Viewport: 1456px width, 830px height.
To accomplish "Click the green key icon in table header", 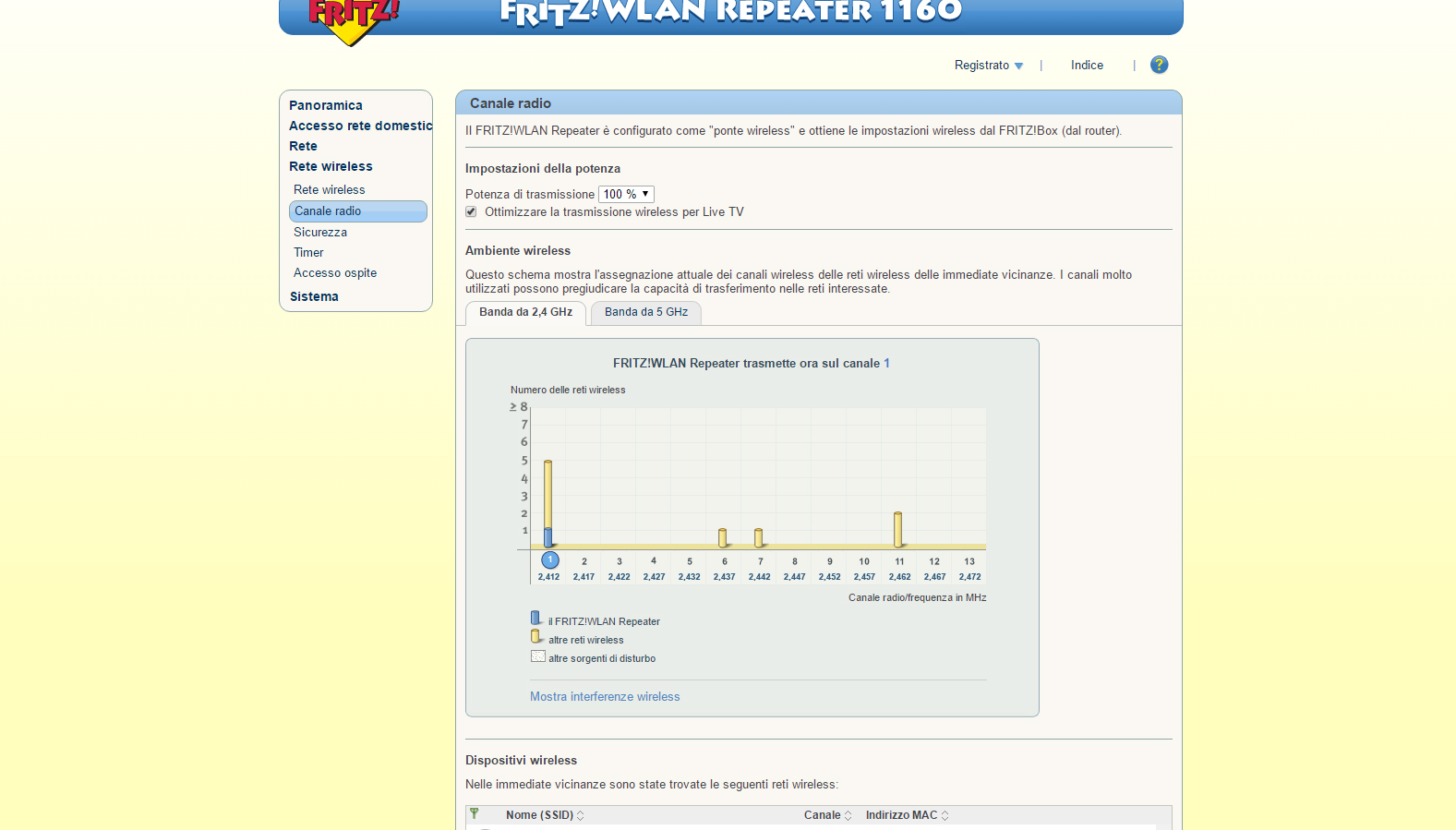I will [475, 814].
